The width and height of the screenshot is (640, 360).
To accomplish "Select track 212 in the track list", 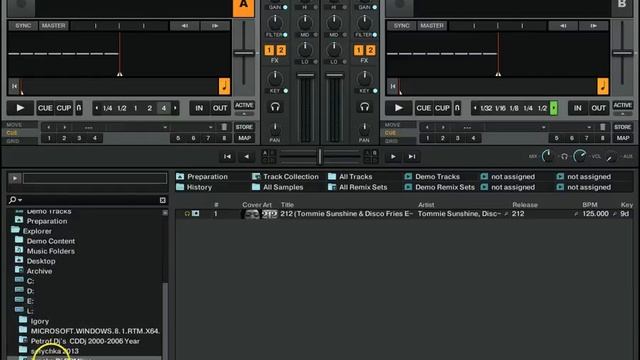I will click(404, 213).
